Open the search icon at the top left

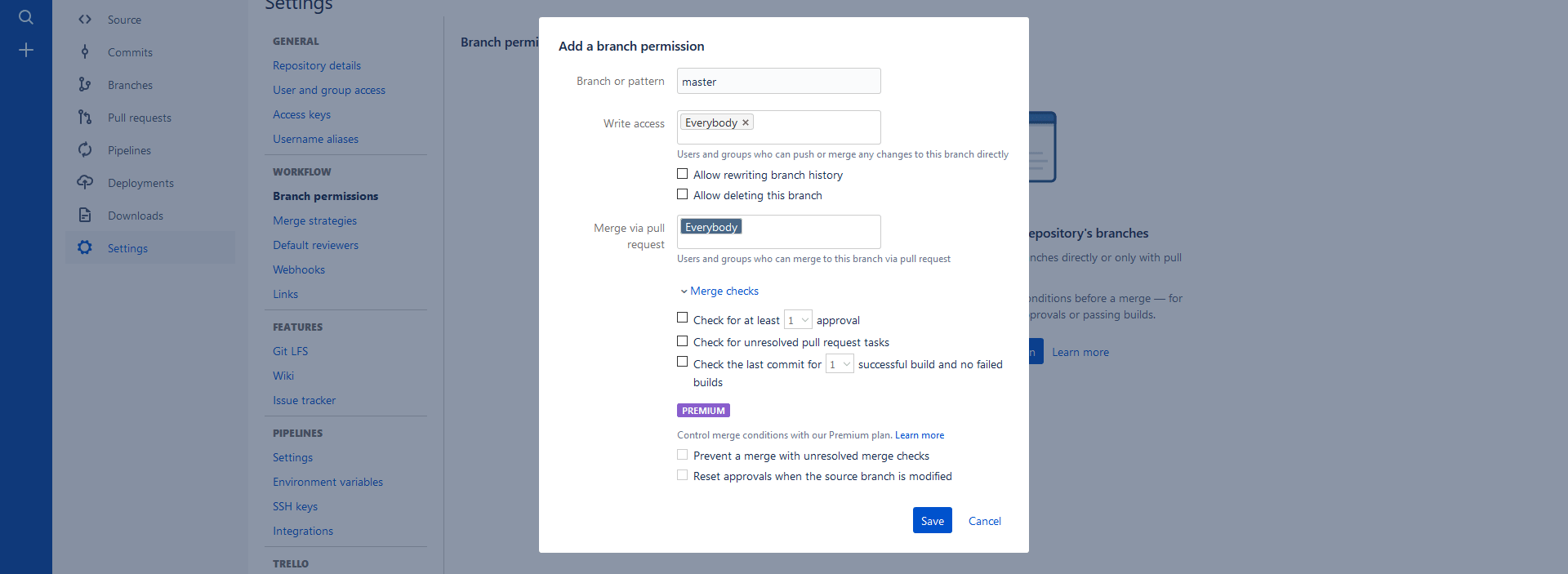pyautogui.click(x=25, y=16)
